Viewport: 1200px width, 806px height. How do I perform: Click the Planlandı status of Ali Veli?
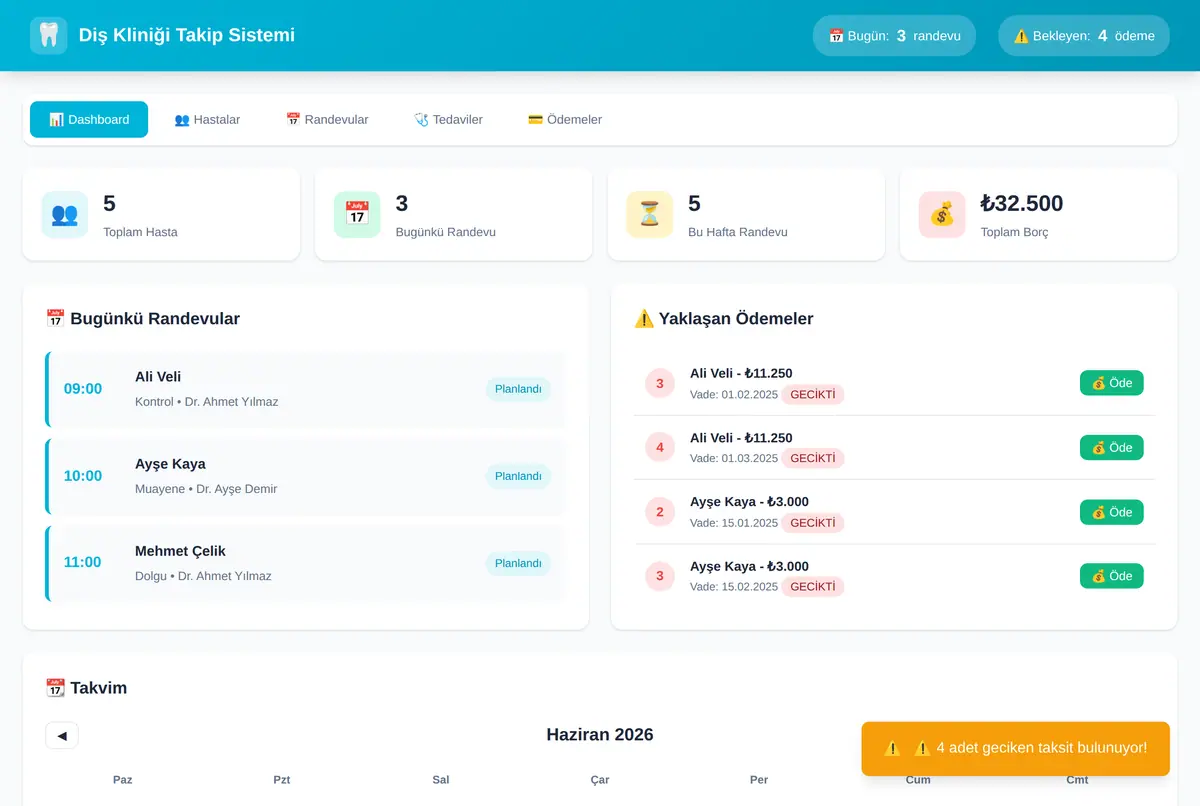pyautogui.click(x=518, y=389)
